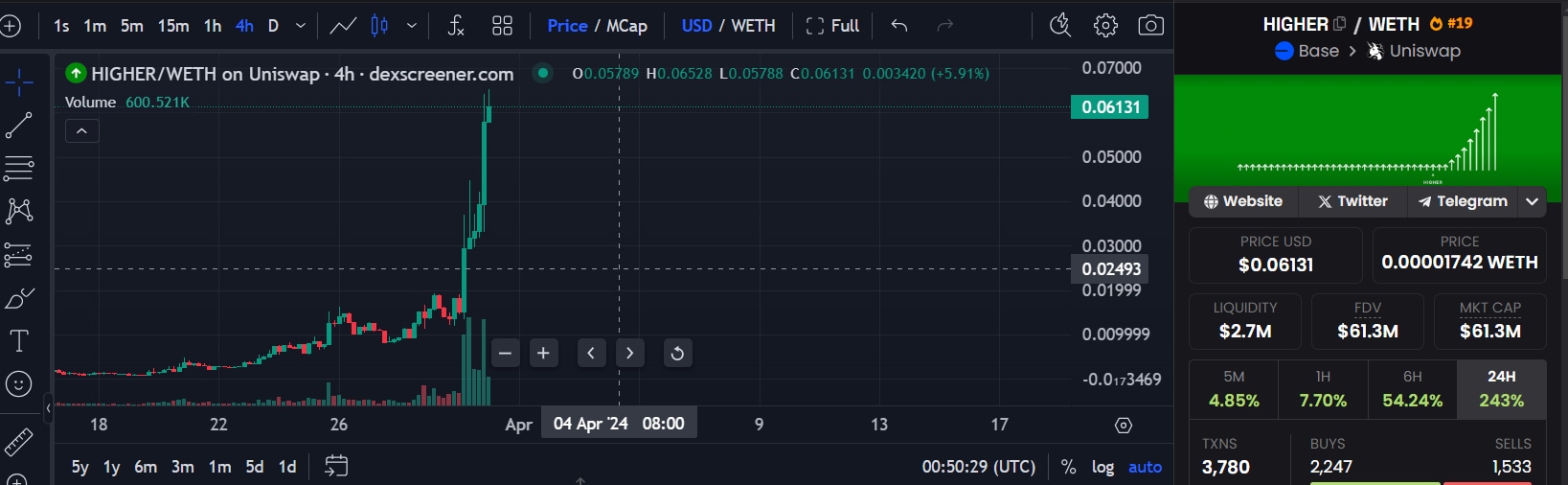This screenshot has width=1568, height=485.
Task: Toggle Price display mode
Action: pos(567,26)
